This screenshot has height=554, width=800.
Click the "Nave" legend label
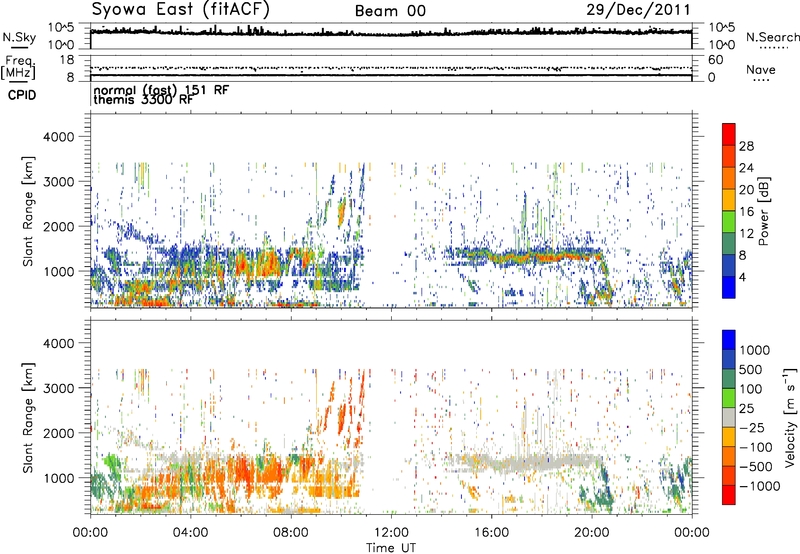(x=761, y=70)
